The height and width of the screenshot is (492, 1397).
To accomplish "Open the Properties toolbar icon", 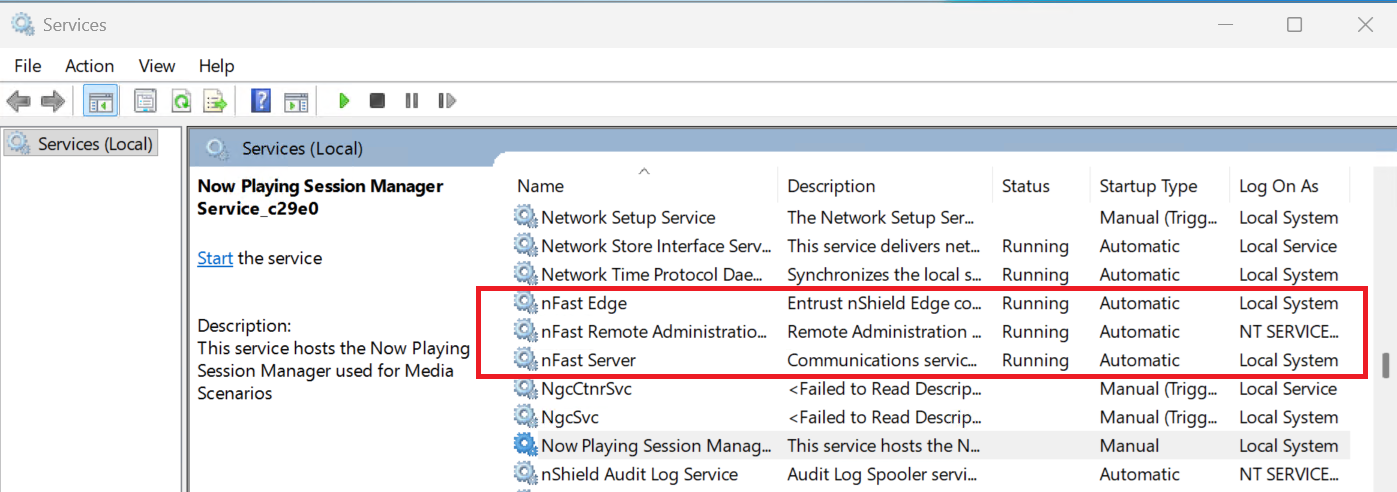I will (146, 101).
